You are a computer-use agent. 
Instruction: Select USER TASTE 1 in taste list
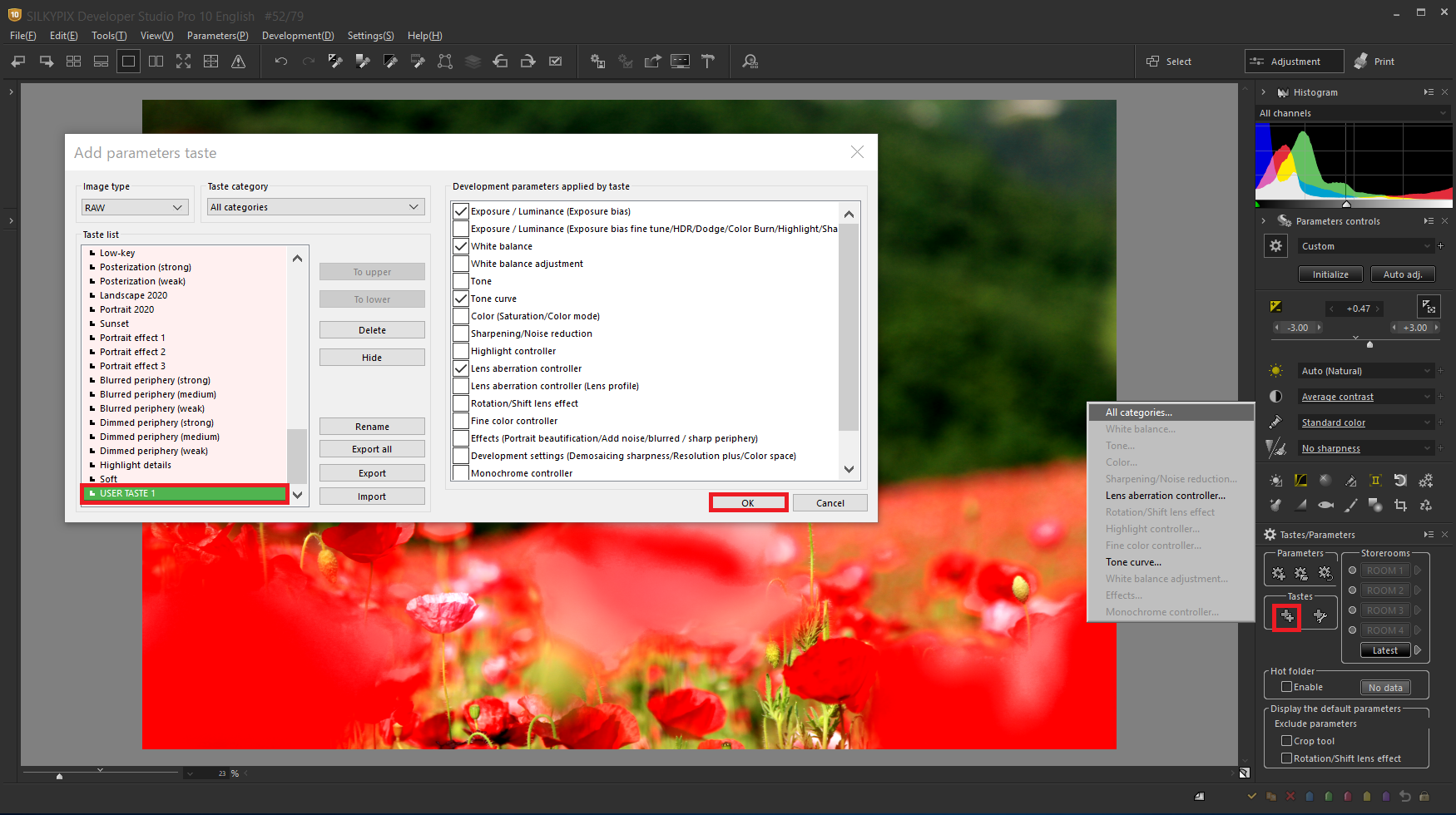click(x=185, y=494)
